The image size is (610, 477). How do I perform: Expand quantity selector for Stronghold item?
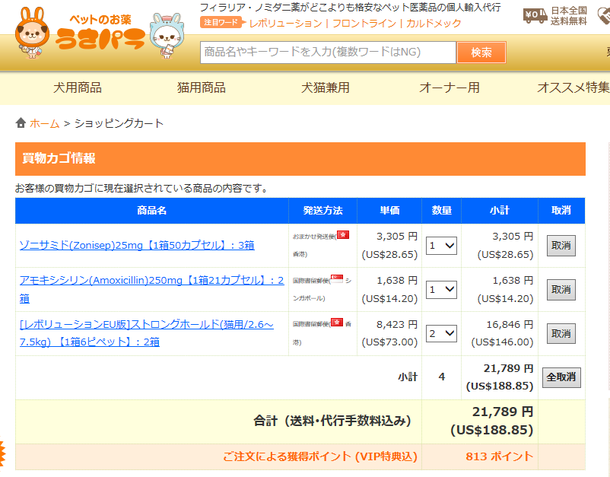441,333
